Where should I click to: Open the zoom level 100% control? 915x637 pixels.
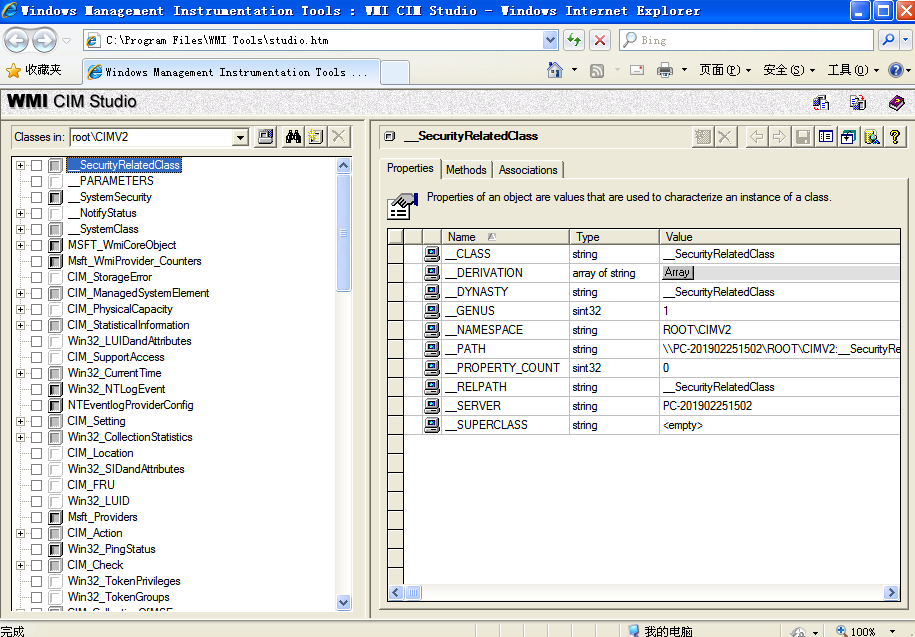[x=867, y=632]
